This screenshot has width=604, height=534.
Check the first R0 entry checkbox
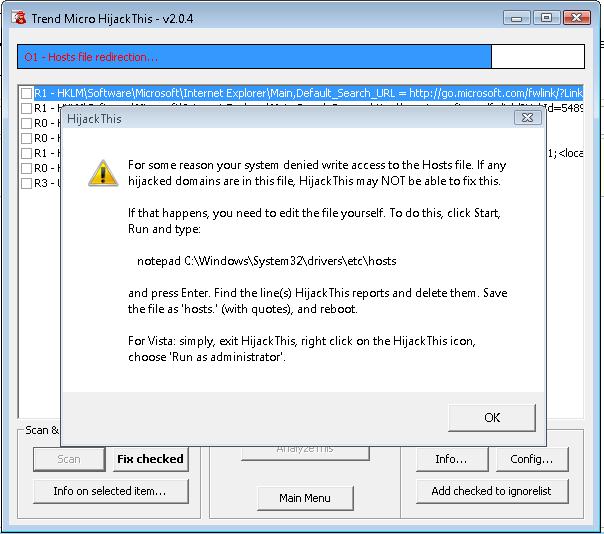tap(27, 123)
